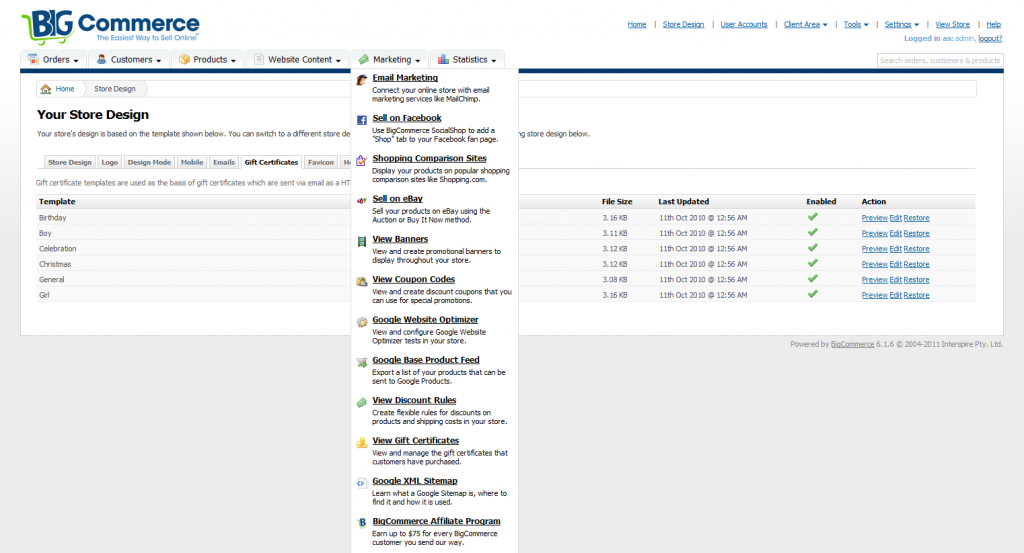Screen dimensions: 1024x553
Task: Click the Shopping Comparison Sites icon
Action: tap(362, 160)
